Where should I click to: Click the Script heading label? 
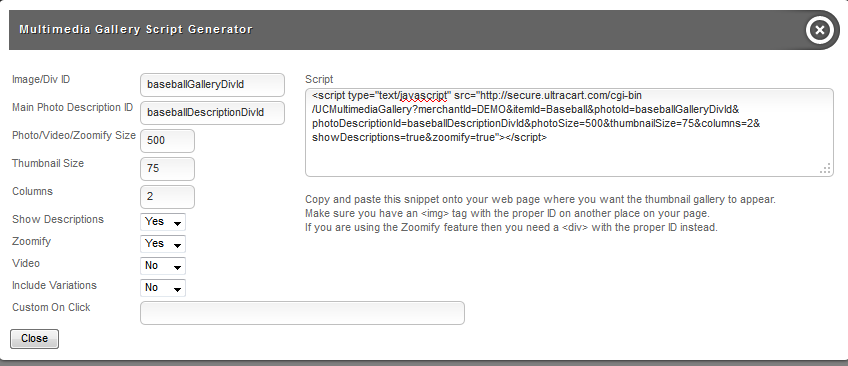319,79
